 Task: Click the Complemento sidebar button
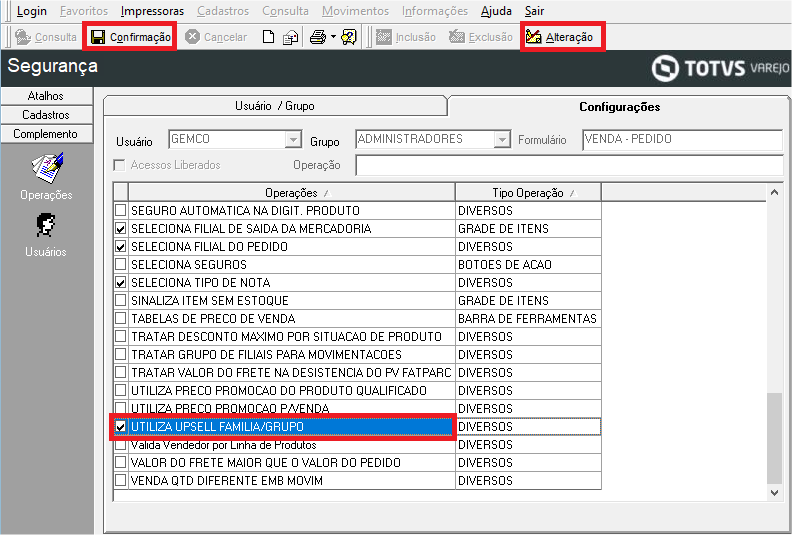(46, 134)
